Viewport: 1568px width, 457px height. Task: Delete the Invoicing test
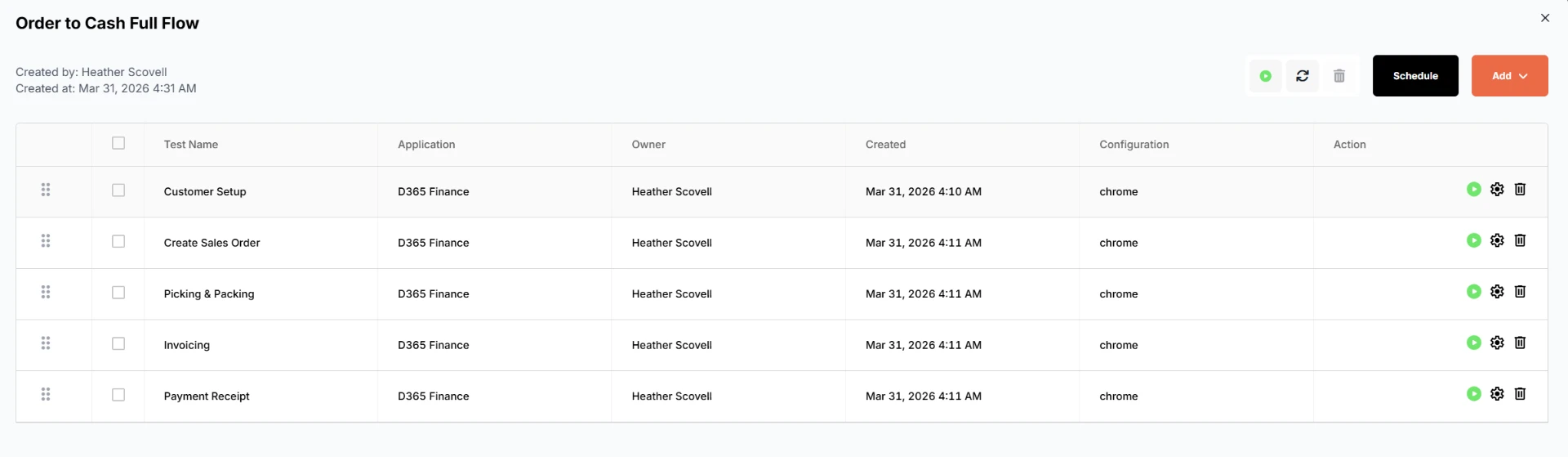pyautogui.click(x=1520, y=343)
